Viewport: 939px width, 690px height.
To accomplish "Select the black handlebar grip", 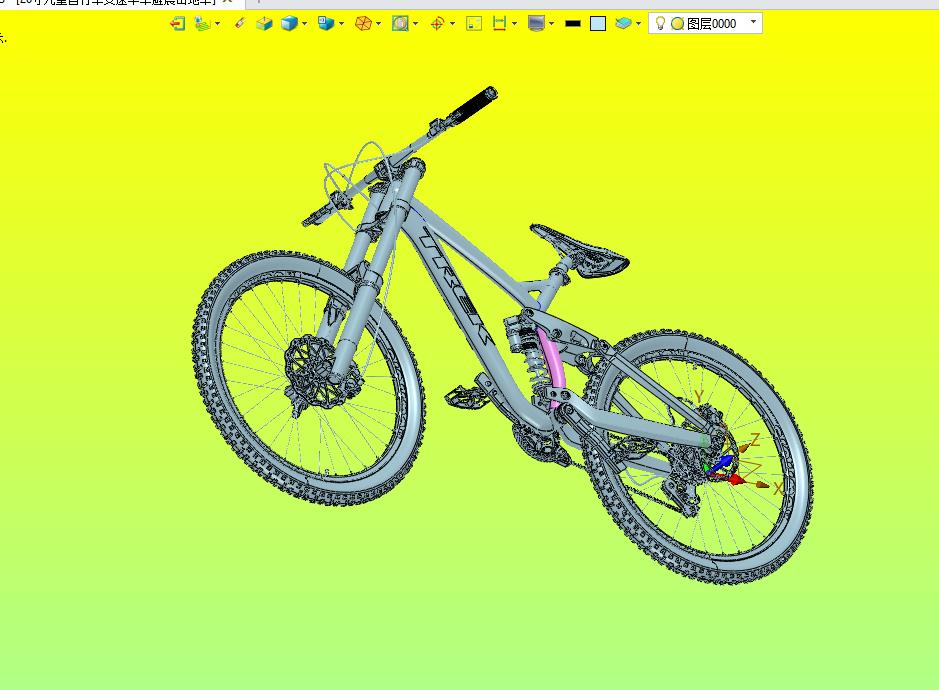I will click(474, 104).
